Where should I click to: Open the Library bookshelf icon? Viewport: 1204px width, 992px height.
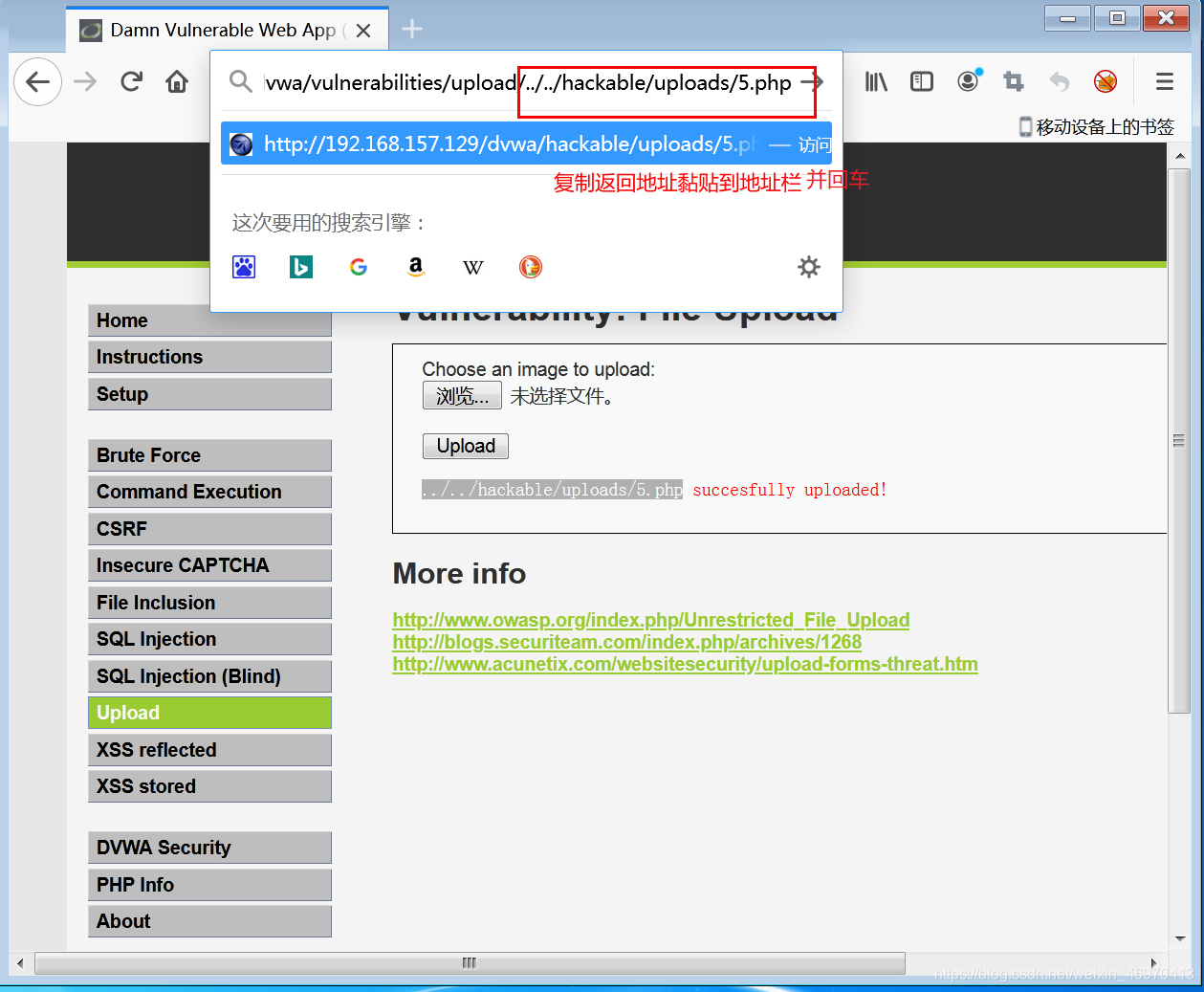tap(876, 82)
